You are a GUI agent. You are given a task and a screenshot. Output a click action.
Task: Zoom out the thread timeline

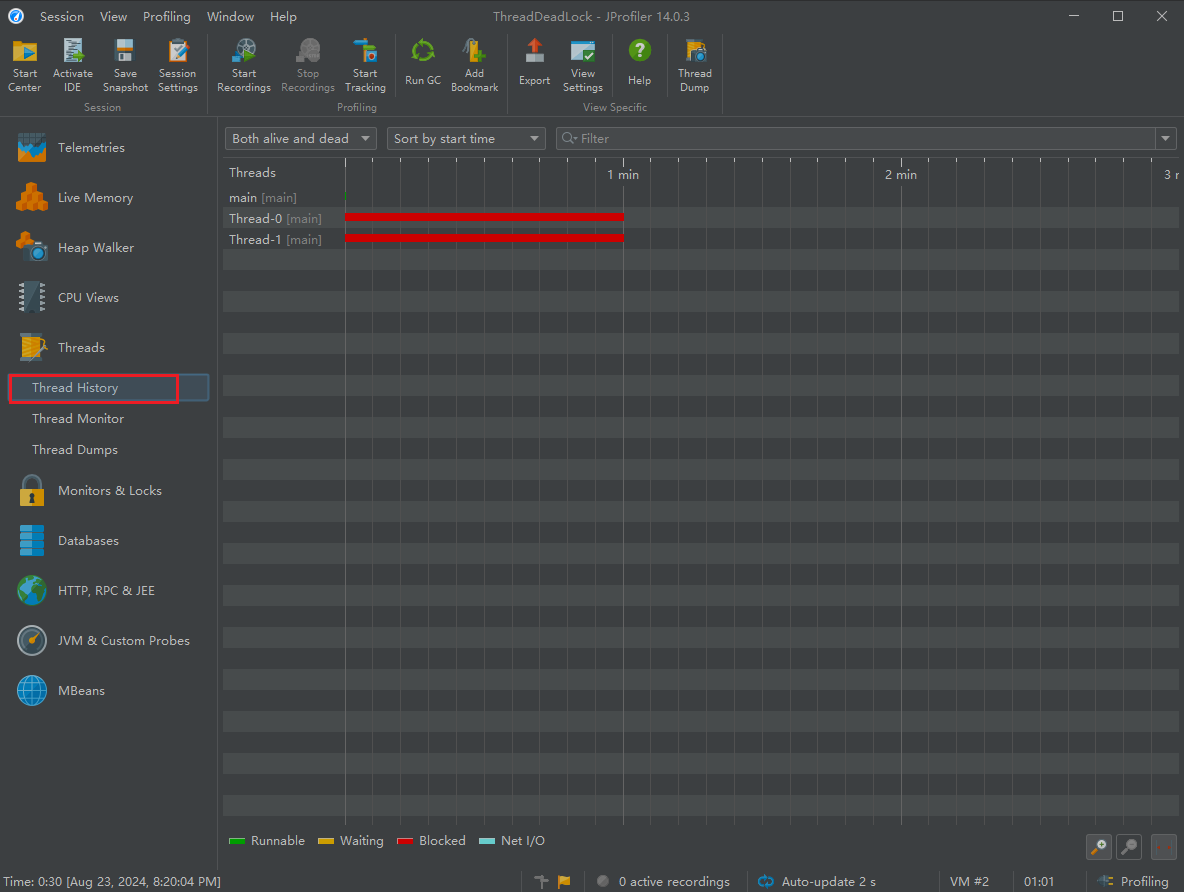click(1129, 847)
